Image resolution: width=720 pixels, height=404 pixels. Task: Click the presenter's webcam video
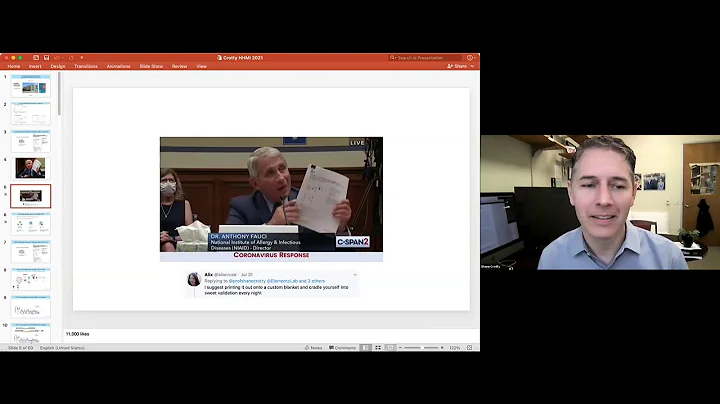click(600, 202)
